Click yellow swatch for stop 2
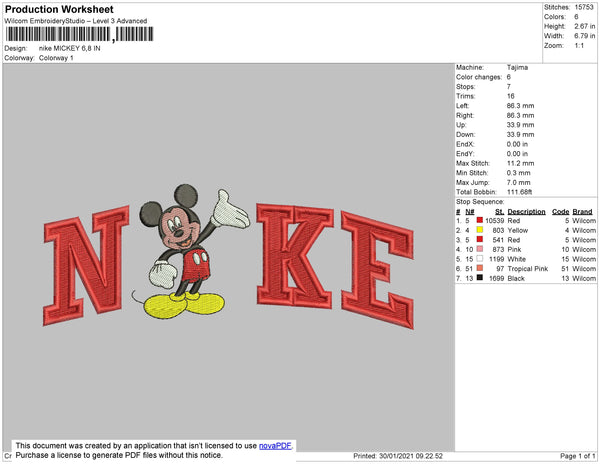This screenshot has width=600, height=464. (x=479, y=230)
